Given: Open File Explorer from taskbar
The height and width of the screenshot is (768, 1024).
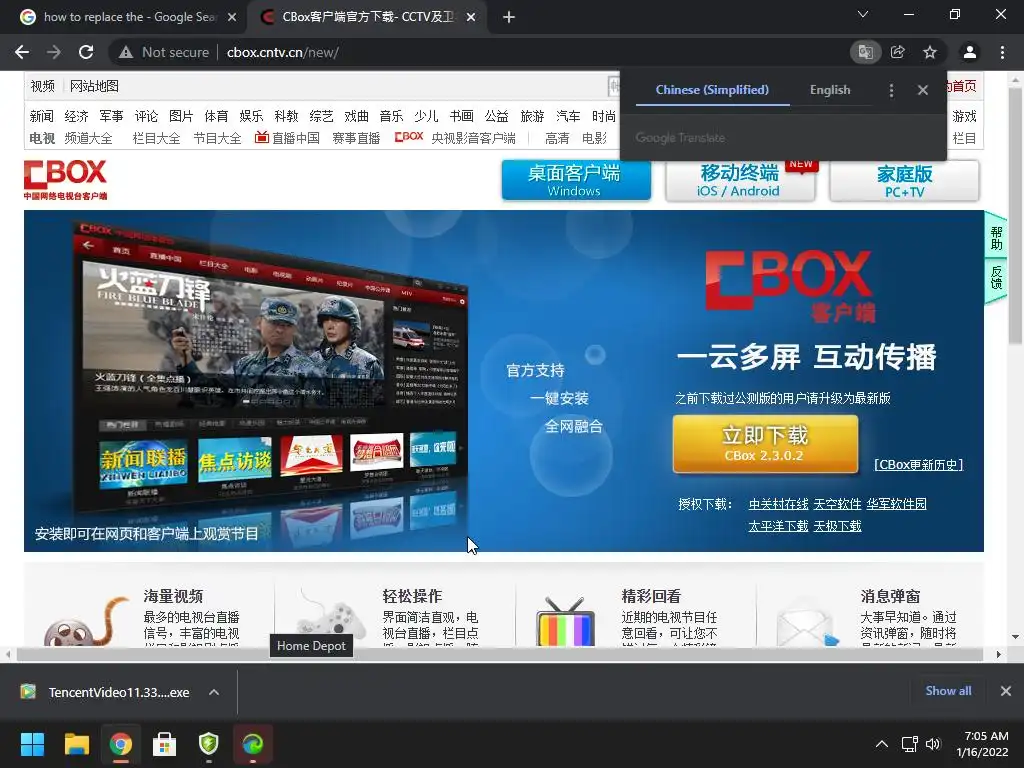Looking at the screenshot, I should (76, 744).
